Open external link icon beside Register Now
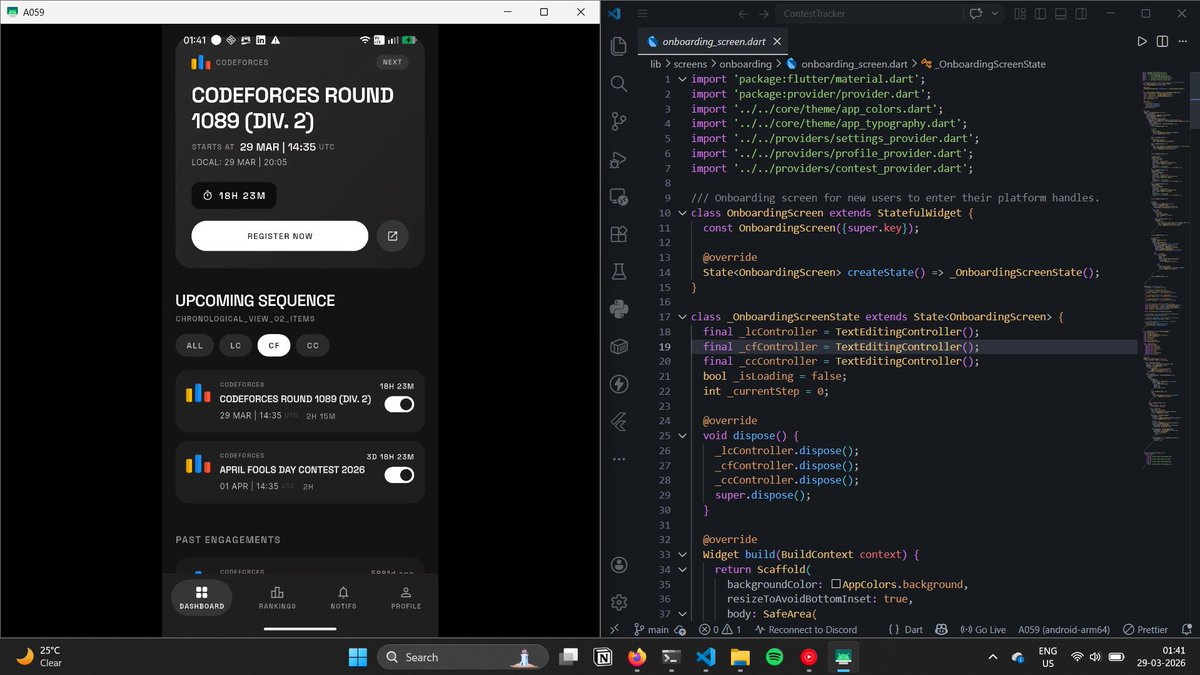Screen dimensions: 1200x675 392,236
